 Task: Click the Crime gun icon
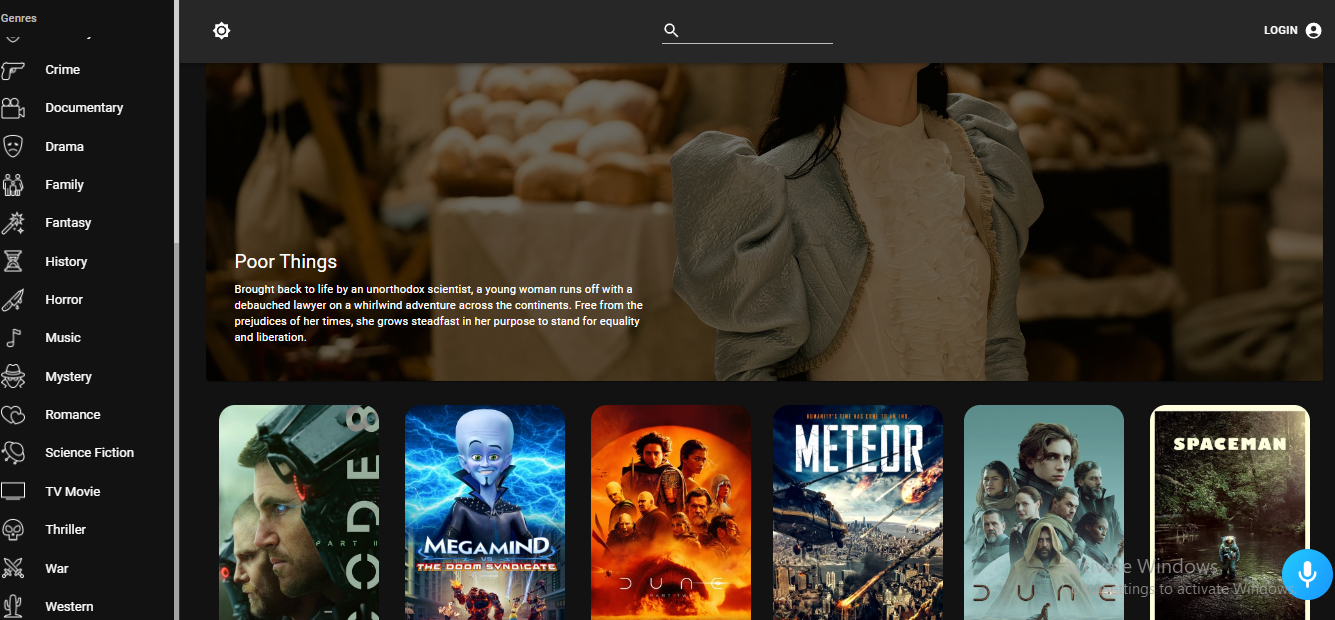coord(13,70)
